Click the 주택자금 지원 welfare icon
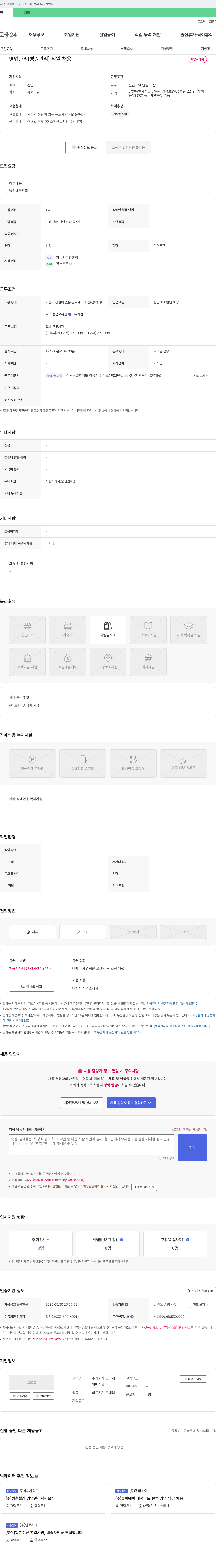Image resolution: width=216 pixels, height=1568 pixels. 27,662
